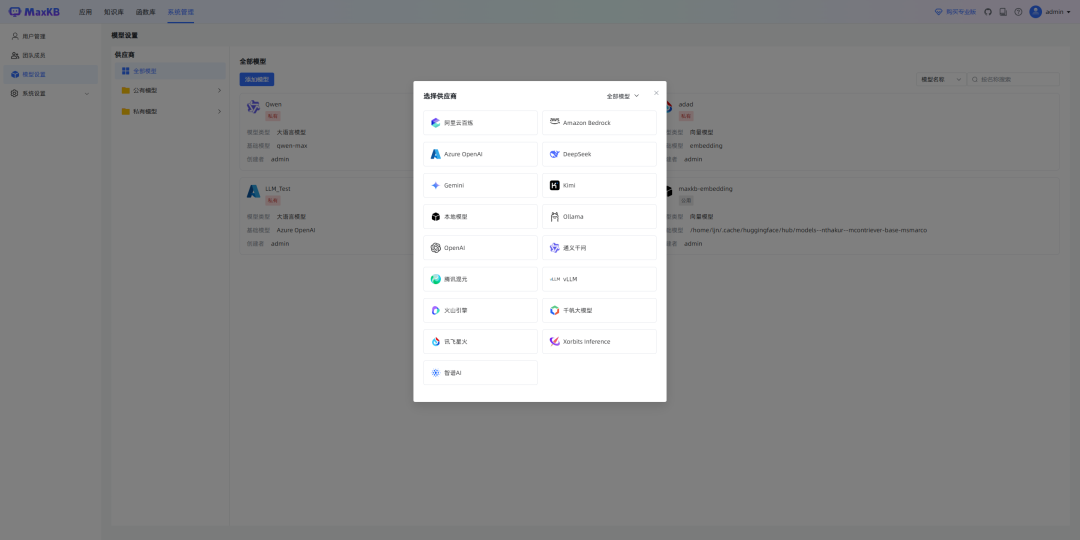Choose the 千帆大模型 provider

pos(599,310)
